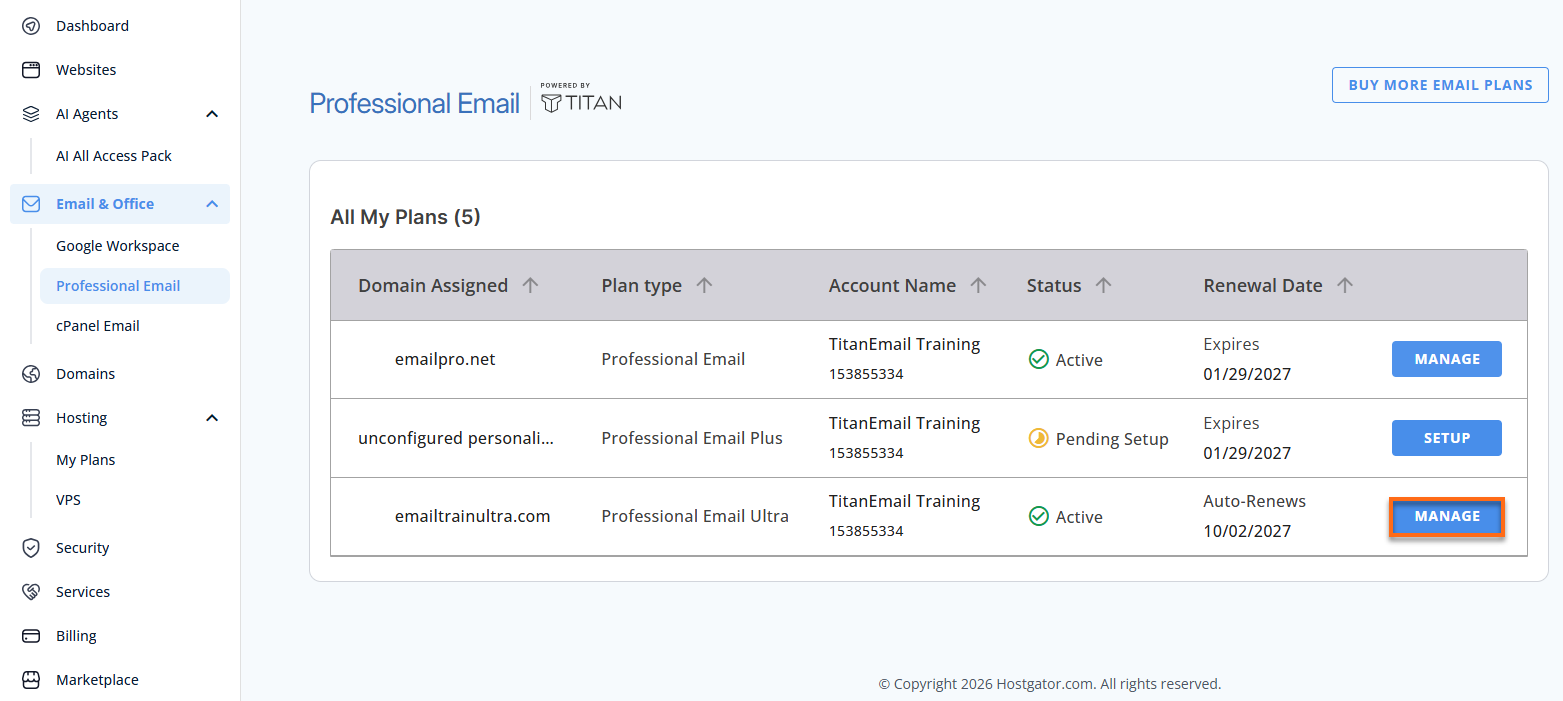Click Setup for unconfigured plan
This screenshot has height=701, width=1563.
click(x=1447, y=438)
